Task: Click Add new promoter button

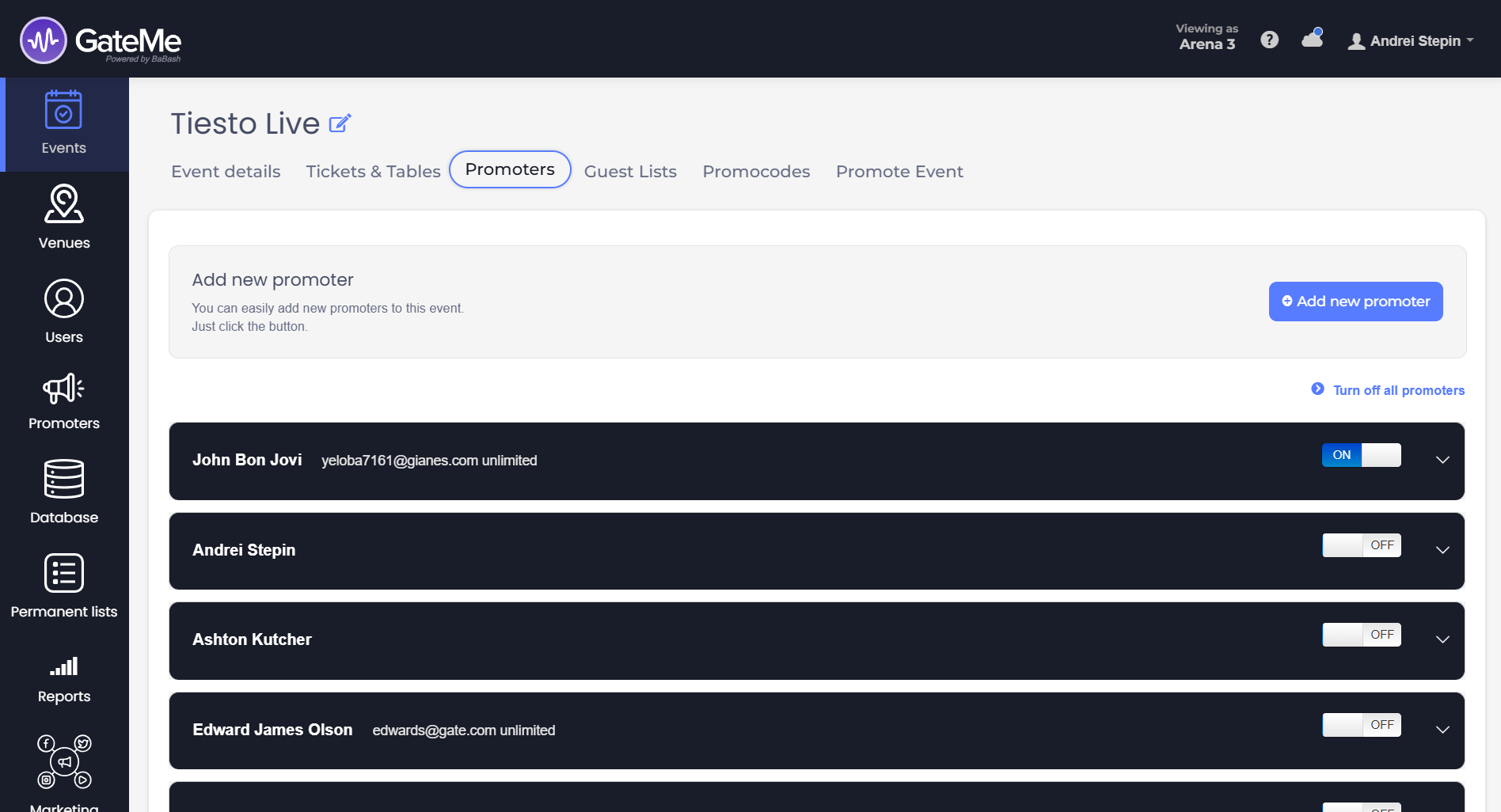Action: (x=1355, y=302)
